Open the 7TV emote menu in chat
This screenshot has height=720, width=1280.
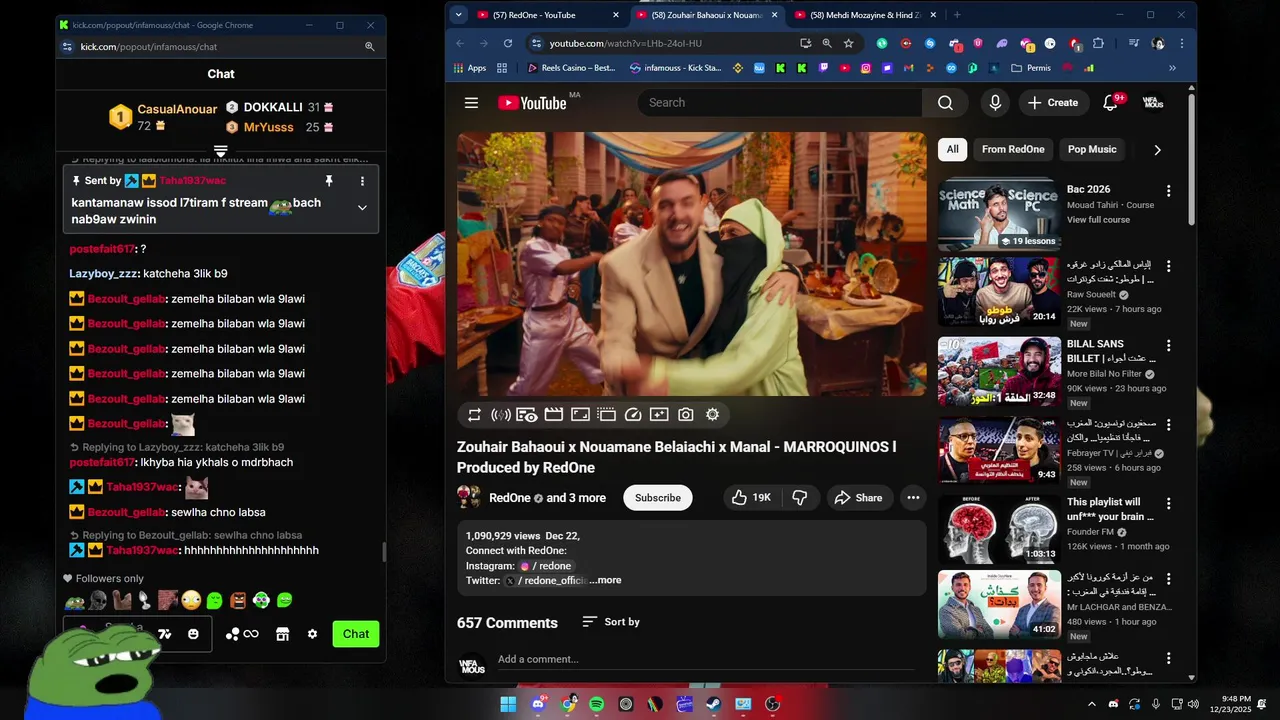point(165,634)
